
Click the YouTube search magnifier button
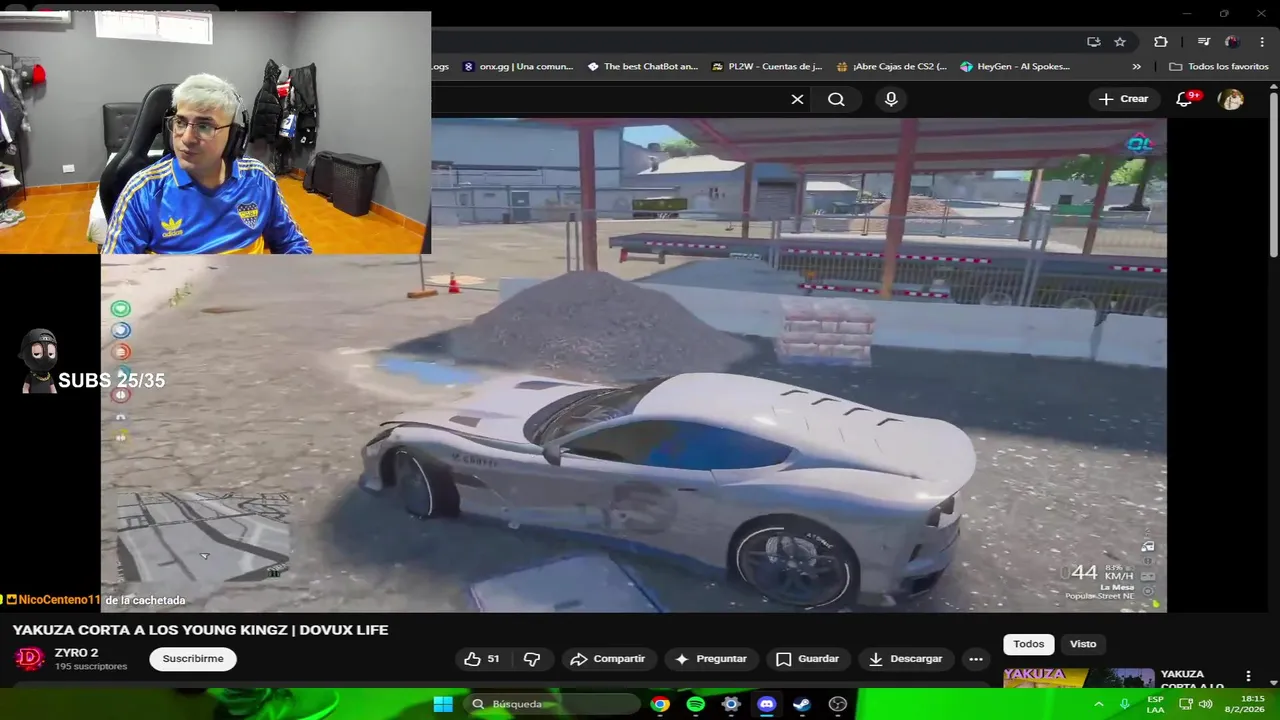tap(836, 99)
